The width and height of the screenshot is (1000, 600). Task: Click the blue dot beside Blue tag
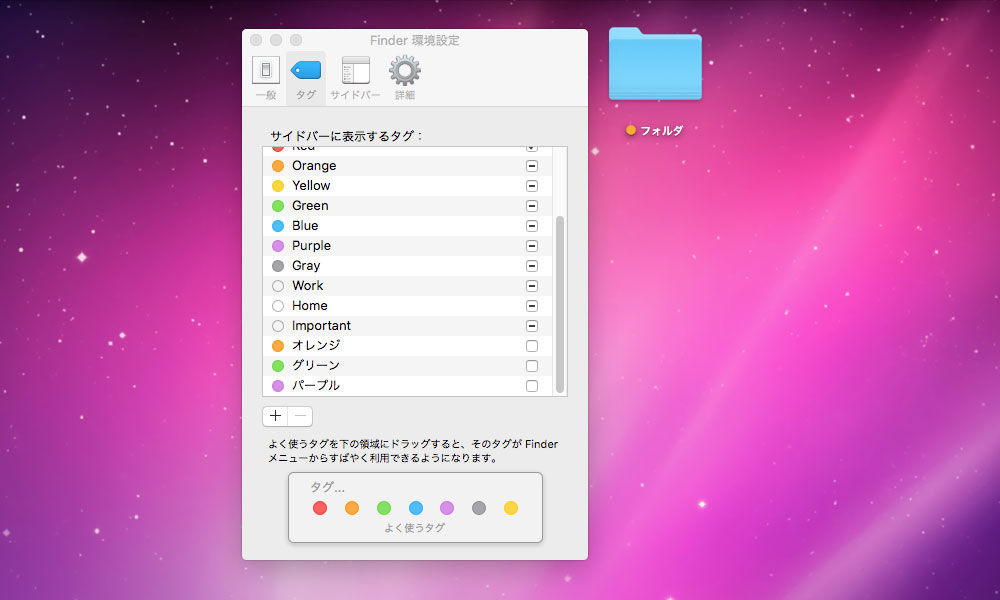click(278, 226)
